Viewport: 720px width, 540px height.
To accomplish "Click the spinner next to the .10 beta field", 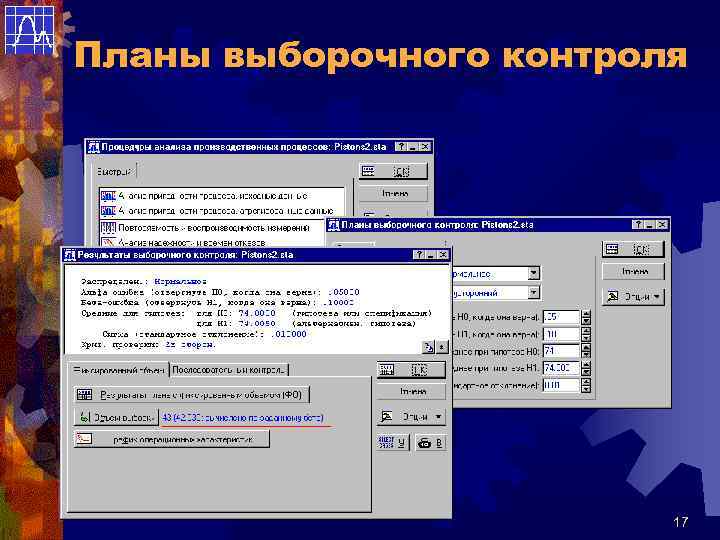I will coord(586,334).
